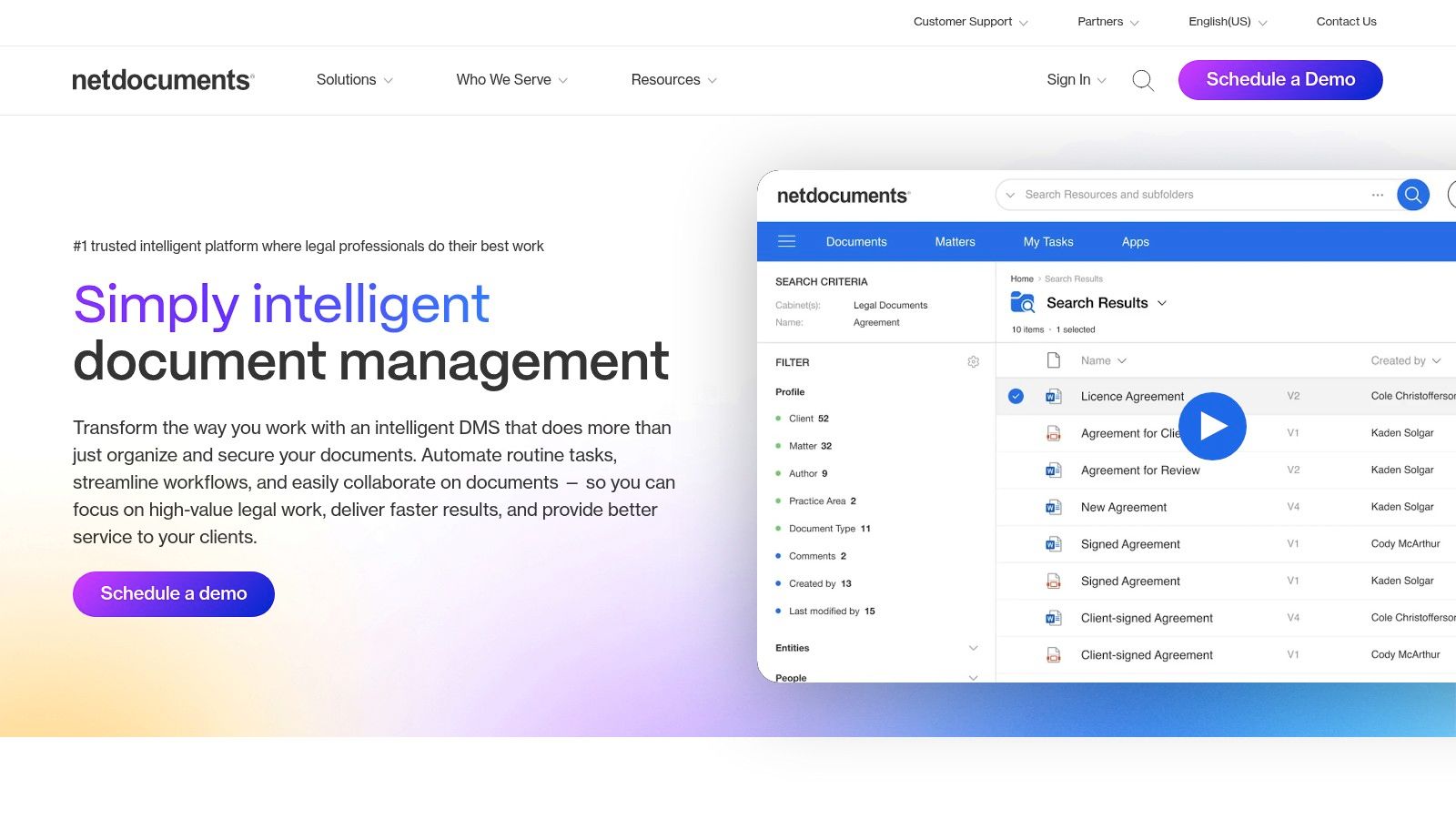Open the Apps tab
Screen dimensions: 1456x819
click(1135, 242)
